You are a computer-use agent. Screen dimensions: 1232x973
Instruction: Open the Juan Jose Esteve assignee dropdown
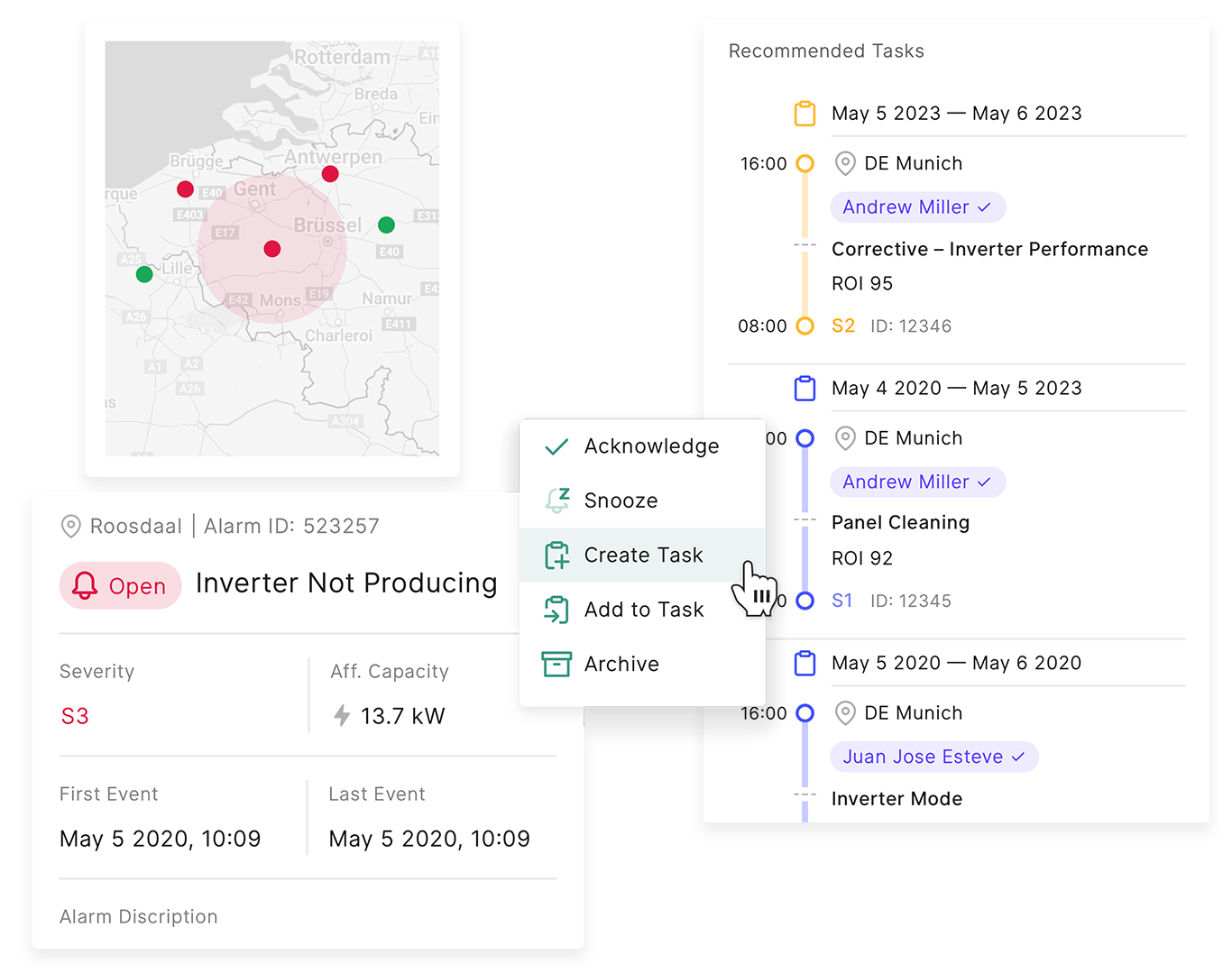coord(933,757)
